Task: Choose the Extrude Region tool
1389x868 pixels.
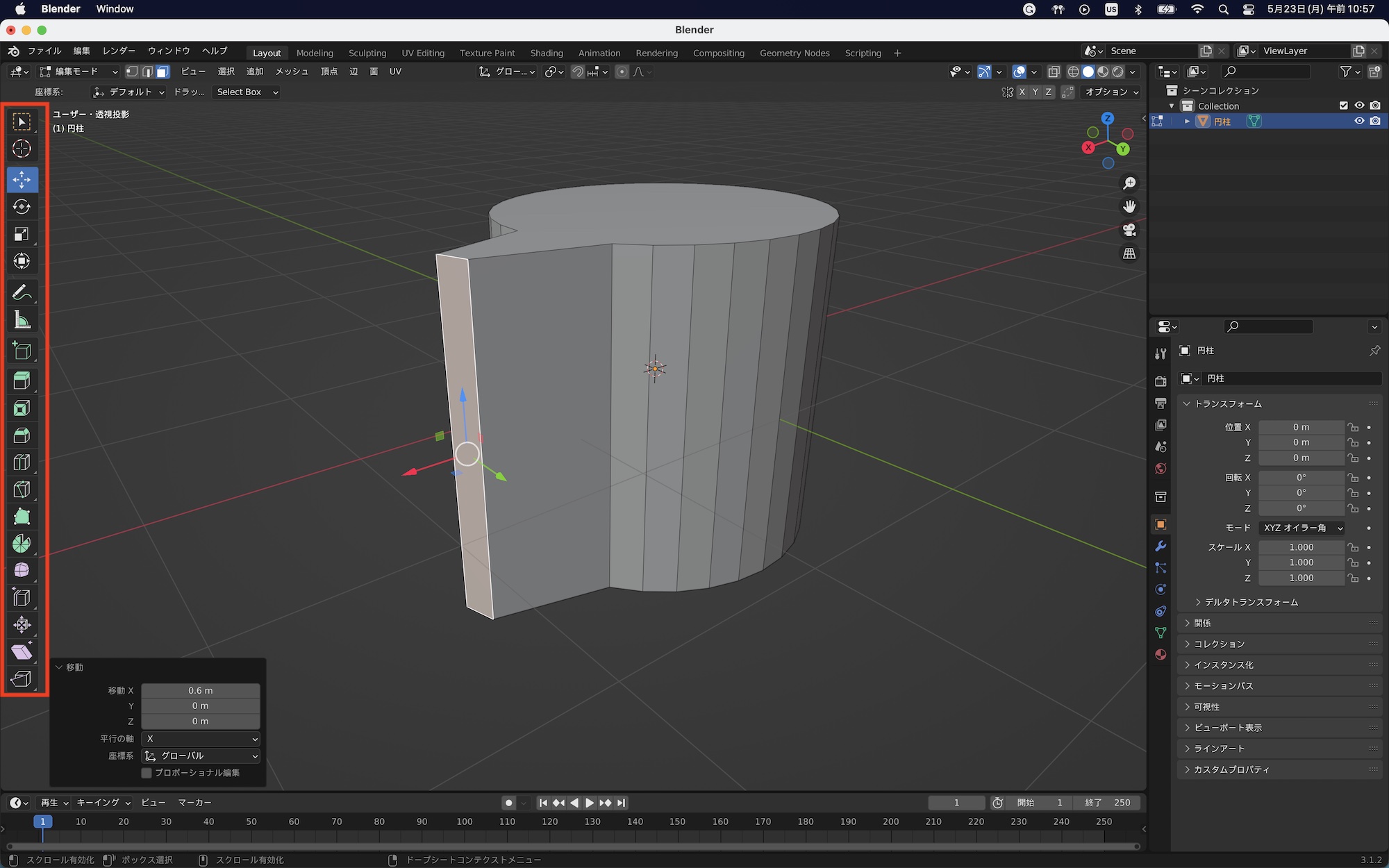Action: click(22, 380)
